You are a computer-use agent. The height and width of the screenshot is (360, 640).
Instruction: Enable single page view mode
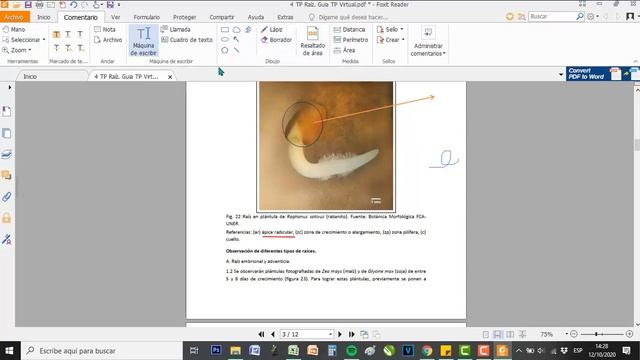pos(486,334)
